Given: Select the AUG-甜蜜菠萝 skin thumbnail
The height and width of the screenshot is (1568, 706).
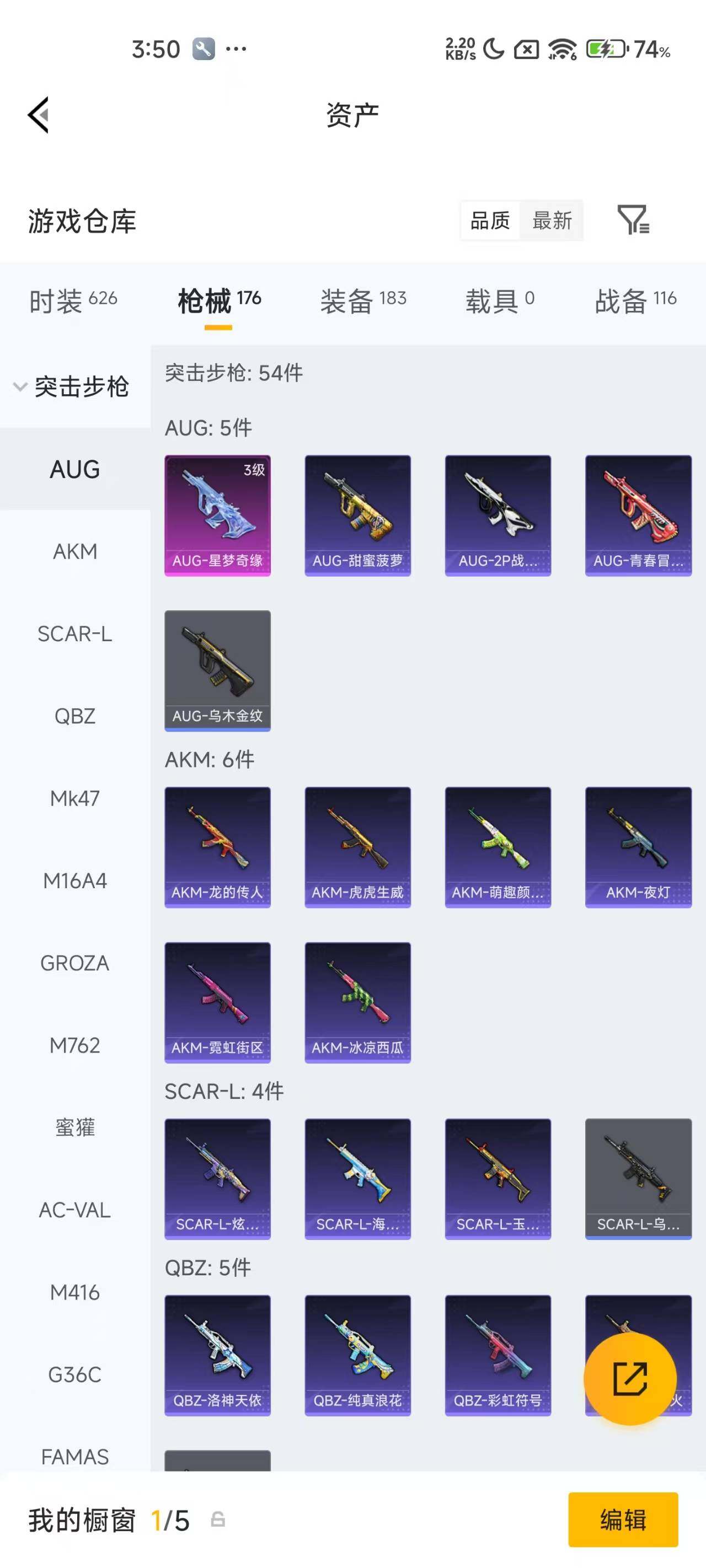Looking at the screenshot, I should tap(357, 515).
